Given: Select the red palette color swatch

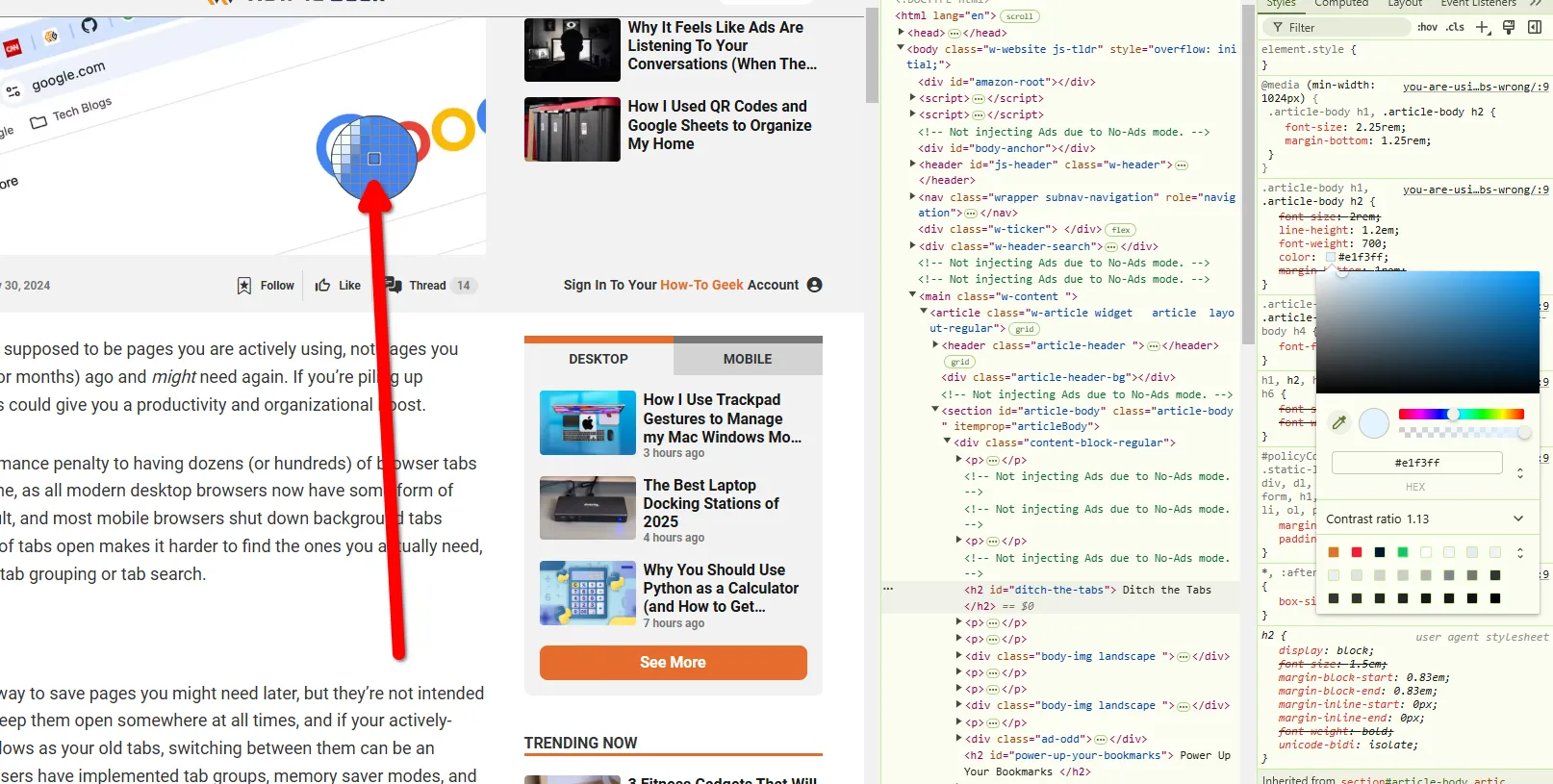Looking at the screenshot, I should (1357, 552).
